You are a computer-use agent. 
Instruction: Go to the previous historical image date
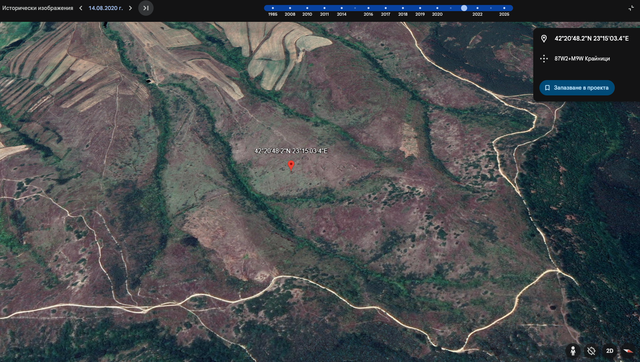[81, 8]
